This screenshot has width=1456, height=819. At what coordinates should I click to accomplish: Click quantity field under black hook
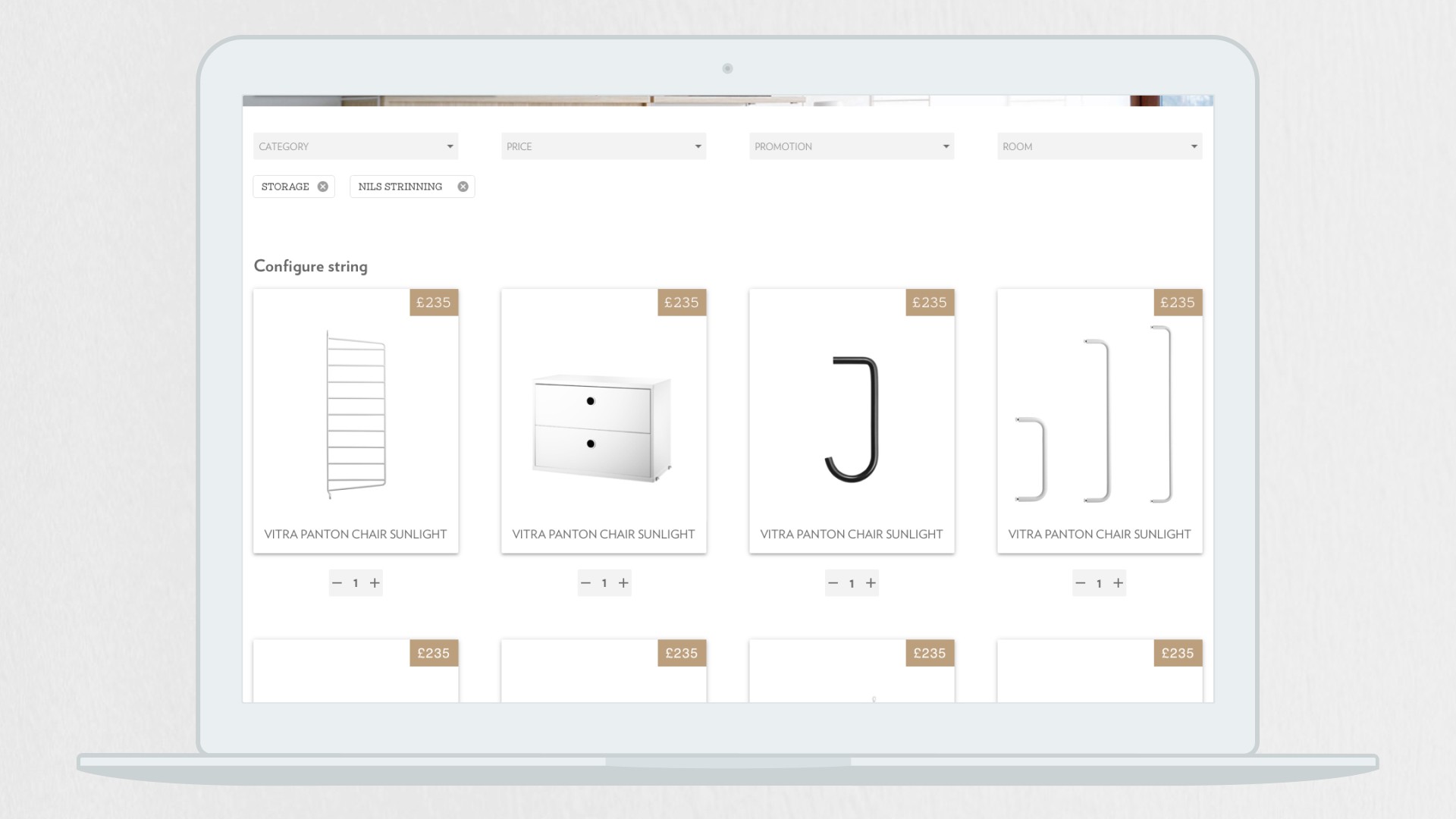click(852, 583)
